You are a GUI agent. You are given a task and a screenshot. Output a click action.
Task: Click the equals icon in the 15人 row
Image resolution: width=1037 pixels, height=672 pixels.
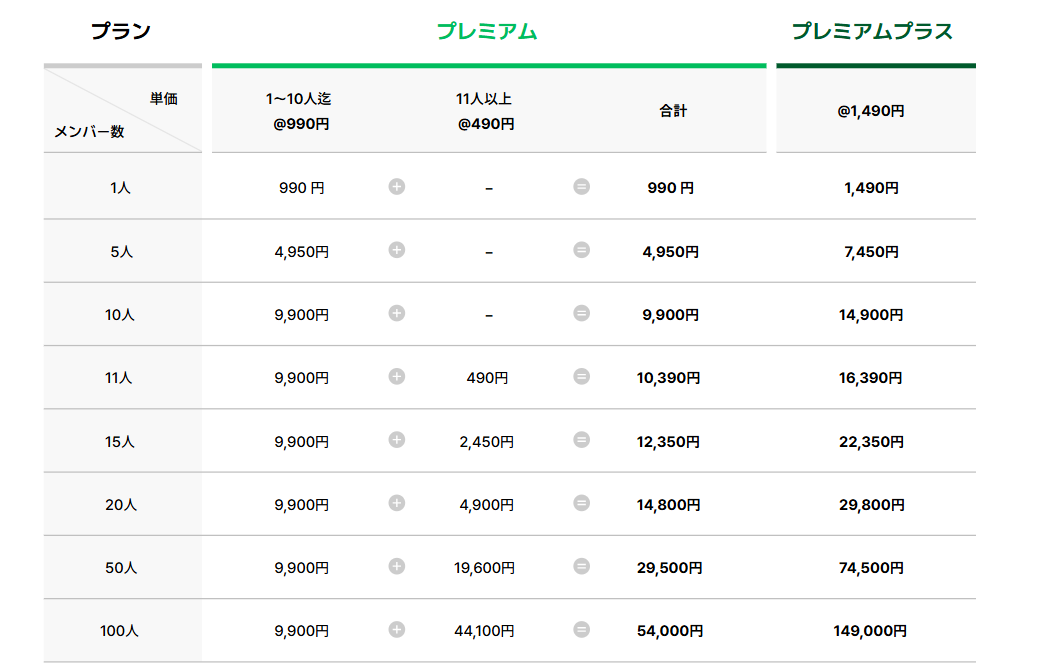click(x=581, y=440)
